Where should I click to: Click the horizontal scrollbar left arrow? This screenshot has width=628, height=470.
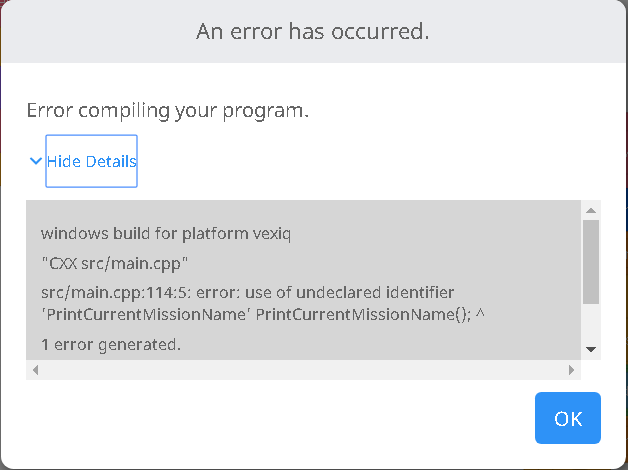click(35, 370)
